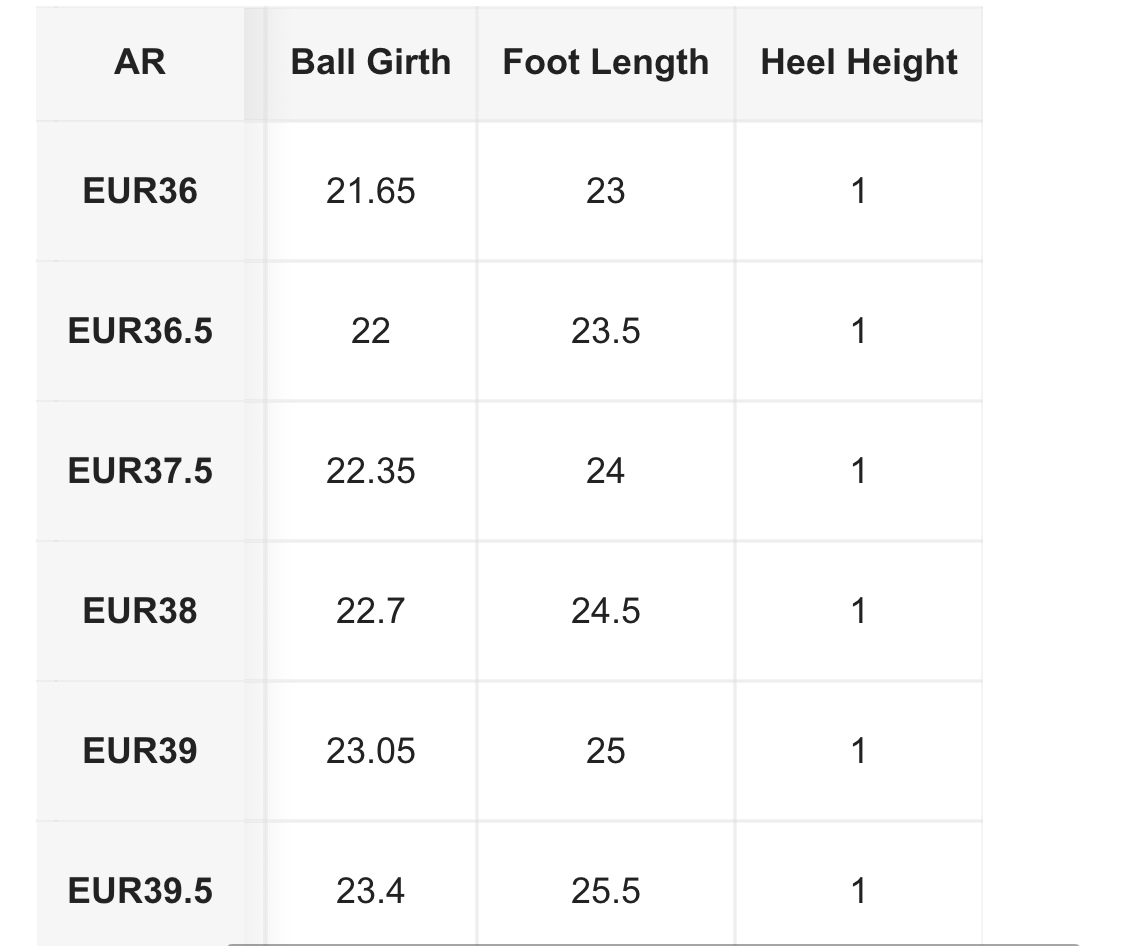
Task: Click the AR column header
Action: coord(140,63)
